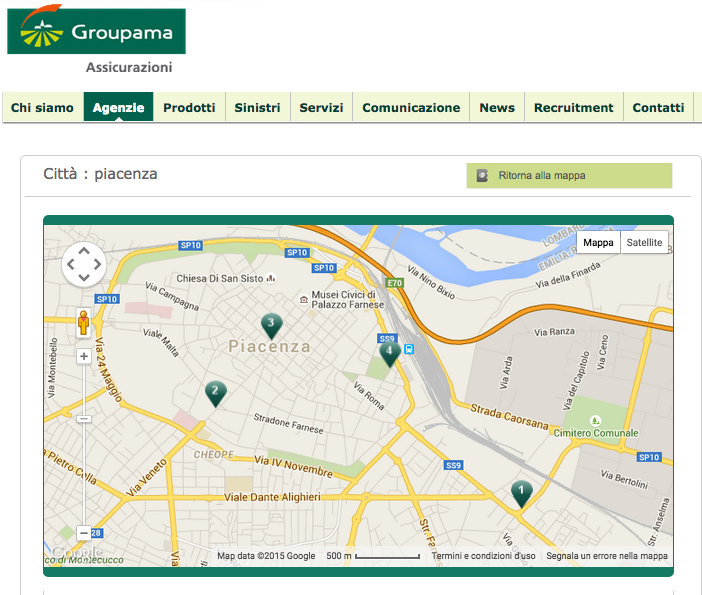Zoom out with the minus button
Screen dimensions: 702x595
tap(84, 533)
